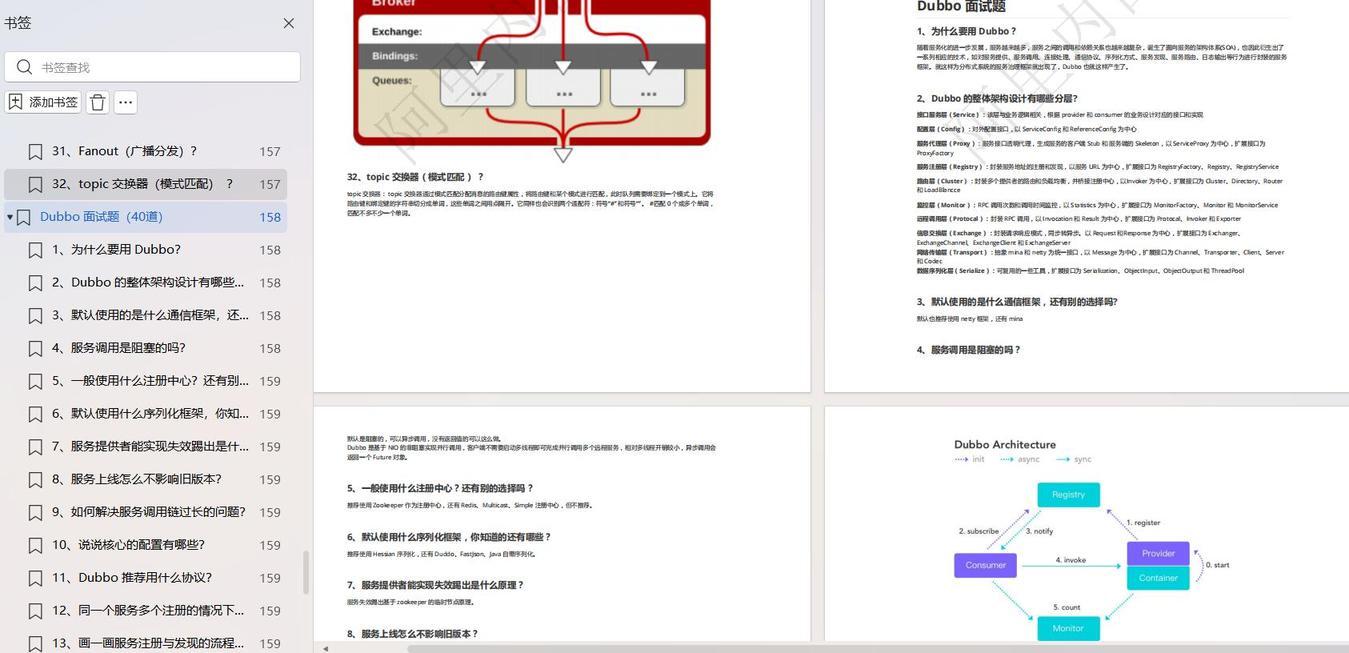Open bookmark 31、Fanout（广播分发）？
Screen dimensions: 1349x653
(145, 151)
